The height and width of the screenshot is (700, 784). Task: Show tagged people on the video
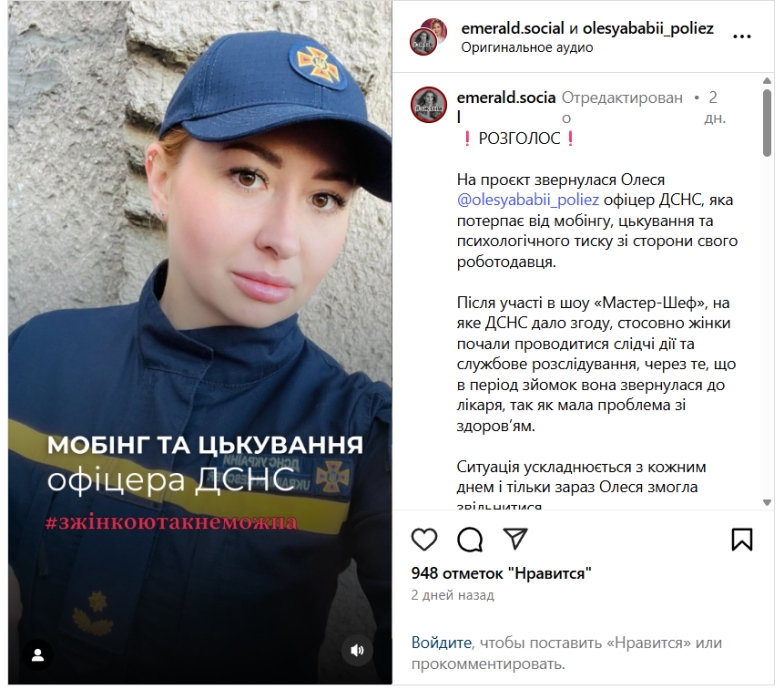point(38,656)
